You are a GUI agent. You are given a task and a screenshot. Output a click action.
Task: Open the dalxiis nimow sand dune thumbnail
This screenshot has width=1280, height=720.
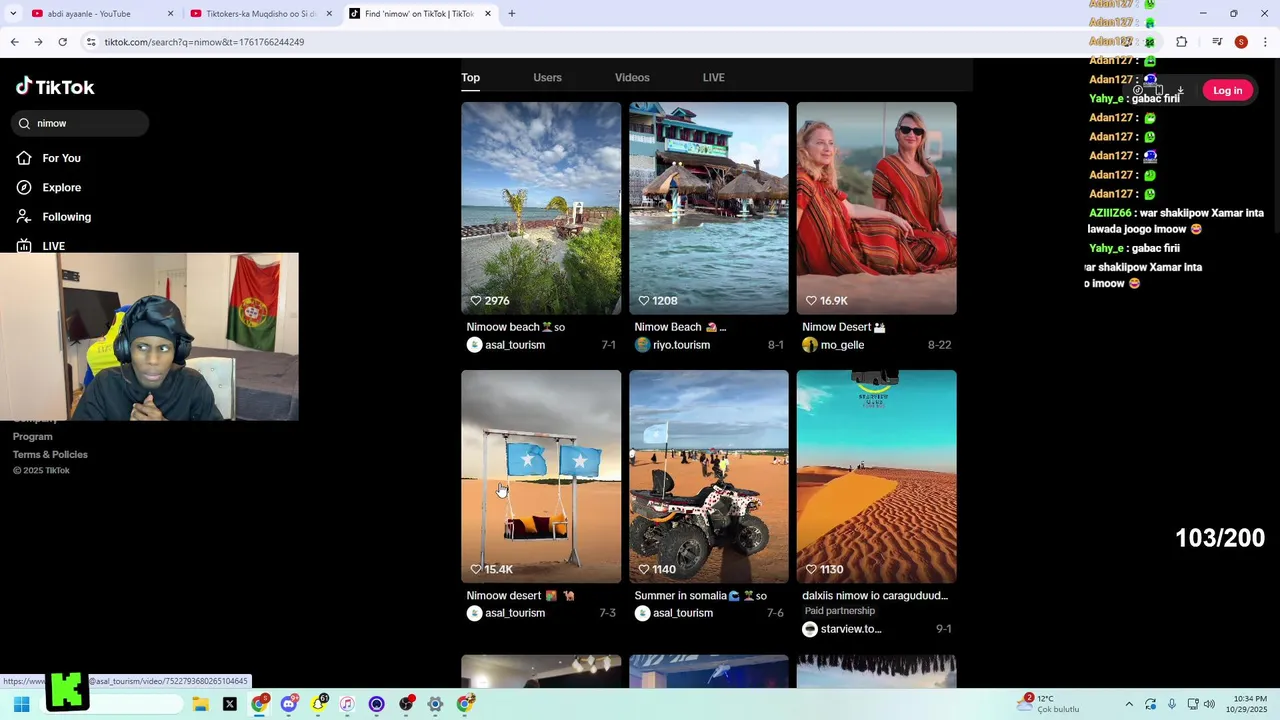click(x=876, y=477)
